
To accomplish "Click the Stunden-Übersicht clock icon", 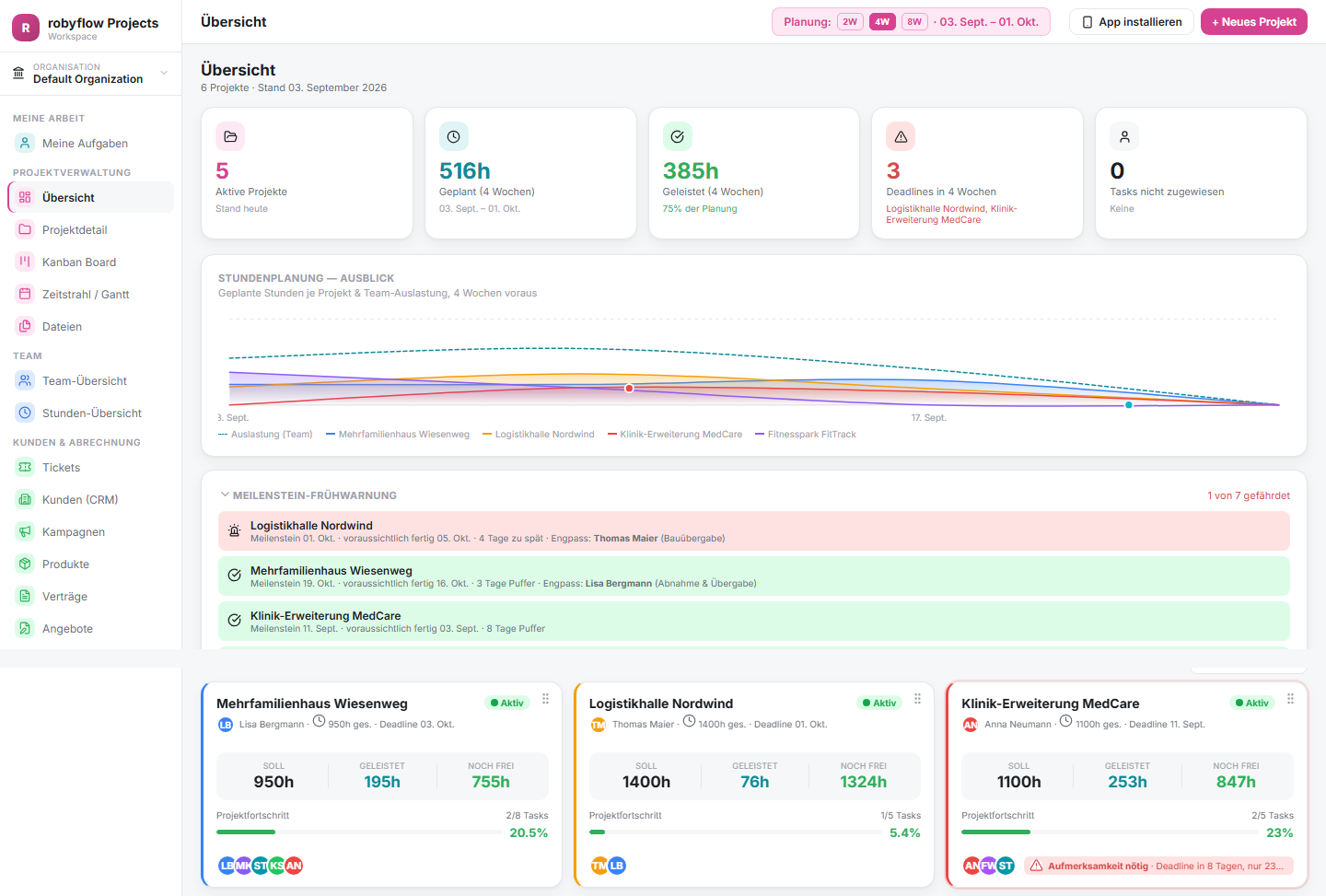I will click(x=25, y=413).
